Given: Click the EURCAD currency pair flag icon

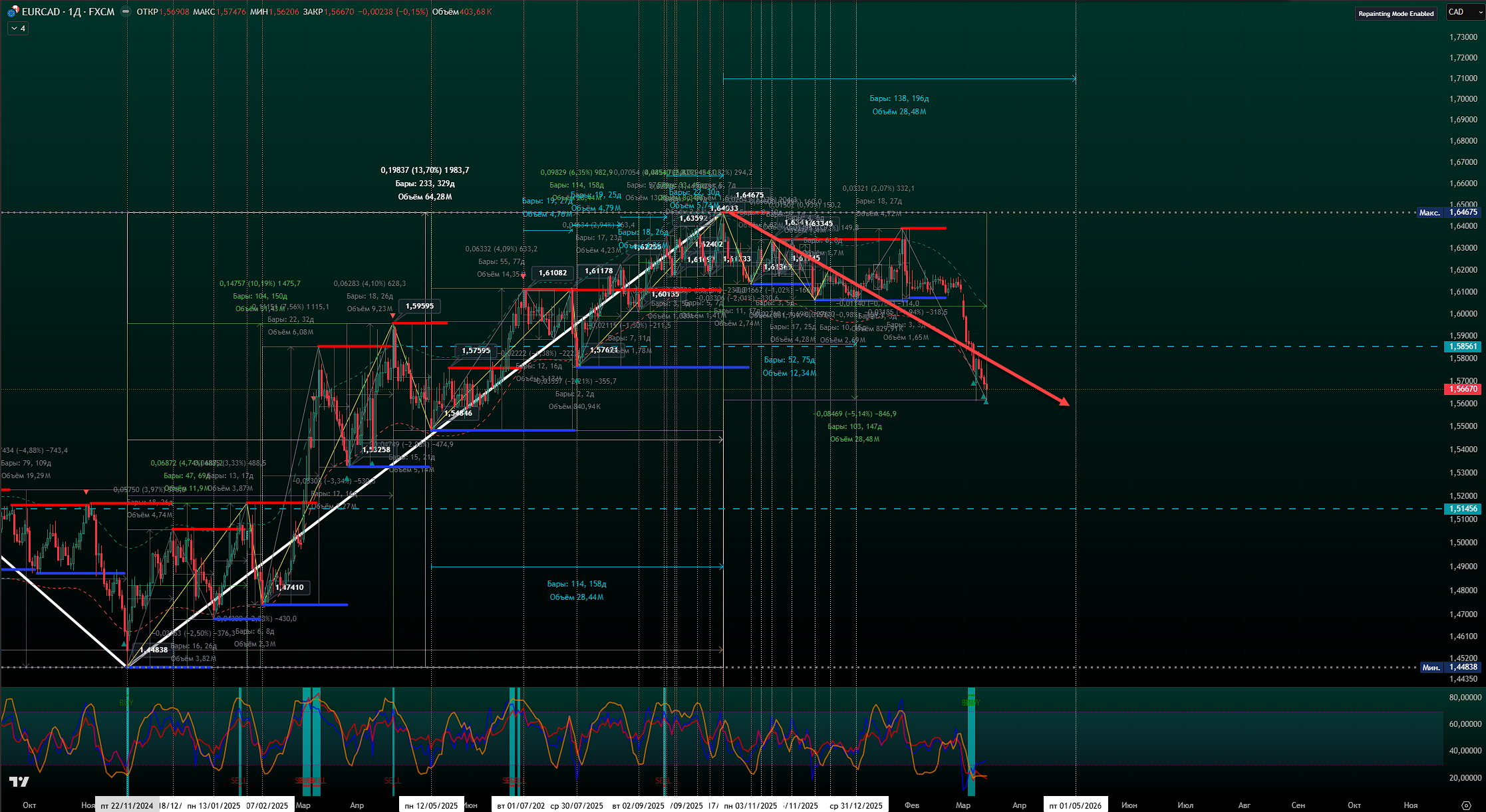Looking at the screenshot, I should click(13, 12).
